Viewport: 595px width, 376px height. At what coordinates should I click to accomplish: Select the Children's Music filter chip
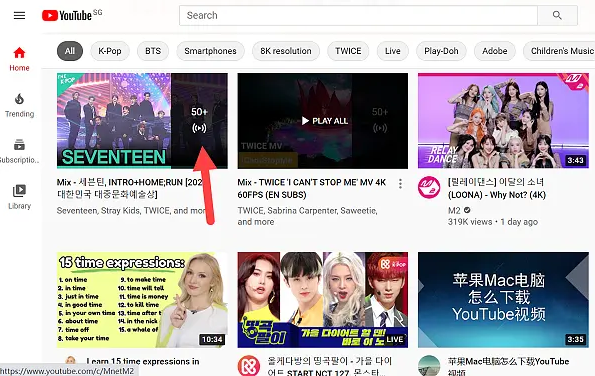[x=559, y=51]
